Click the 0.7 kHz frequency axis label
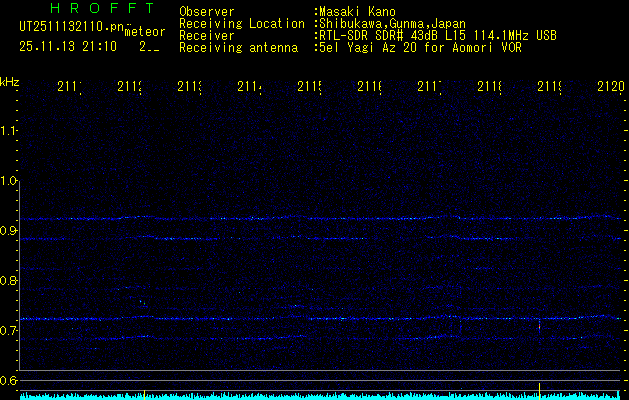This screenshot has width=629, height=400. 10,331
